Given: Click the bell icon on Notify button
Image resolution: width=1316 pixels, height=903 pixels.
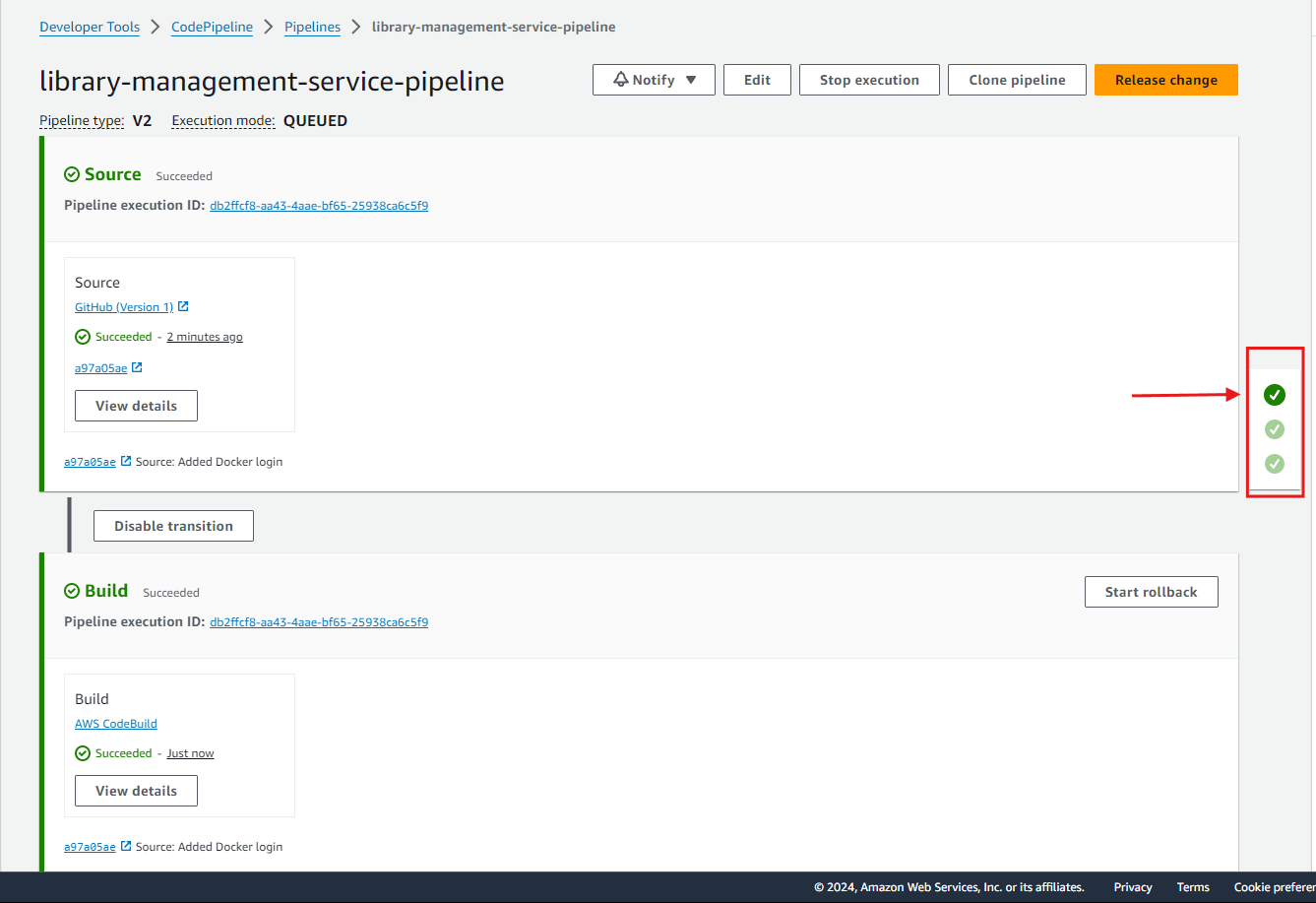Looking at the screenshot, I should click(621, 80).
